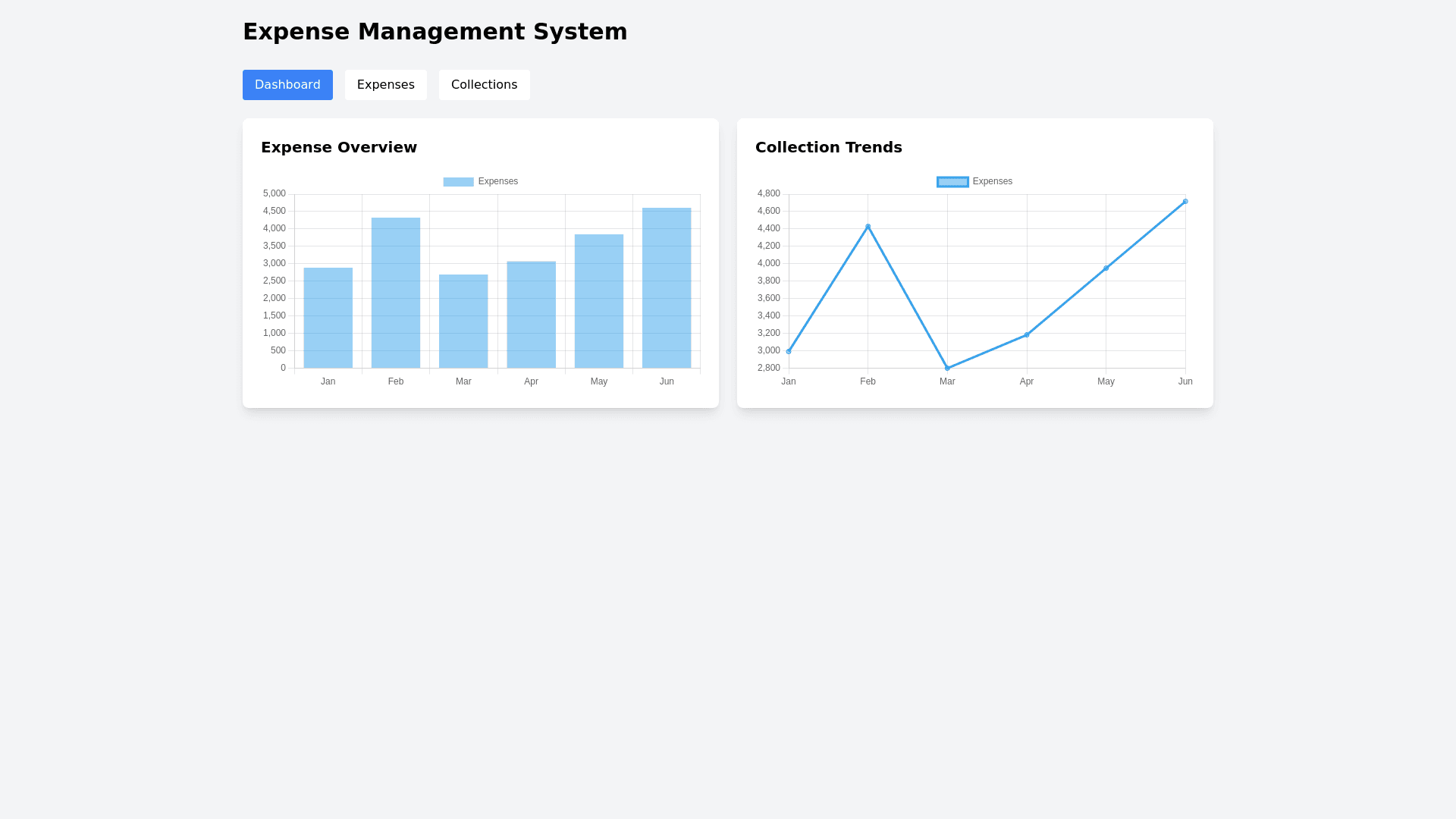
Task: Click the May bar in Expense Overview
Action: coord(599,302)
